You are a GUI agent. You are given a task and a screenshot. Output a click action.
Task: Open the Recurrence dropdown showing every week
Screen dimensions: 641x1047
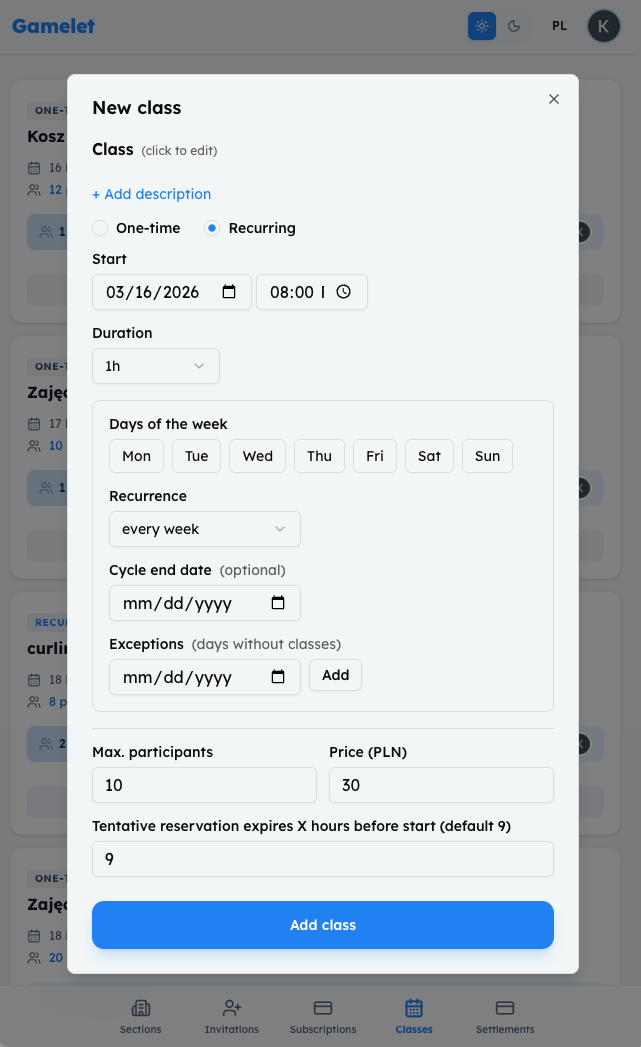click(x=204, y=528)
